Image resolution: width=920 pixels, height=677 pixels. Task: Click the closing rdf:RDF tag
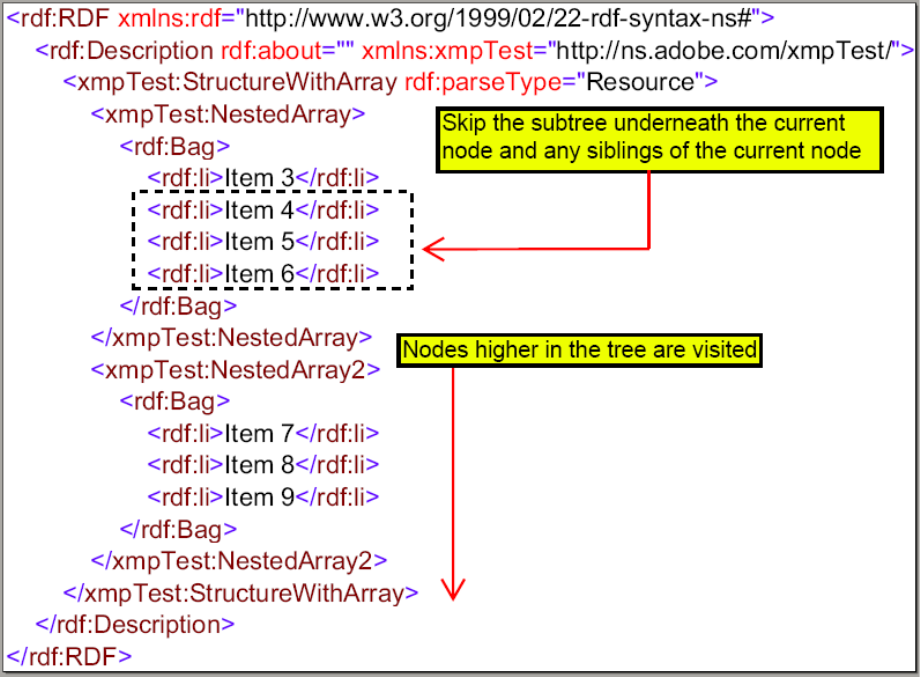click(x=69, y=656)
